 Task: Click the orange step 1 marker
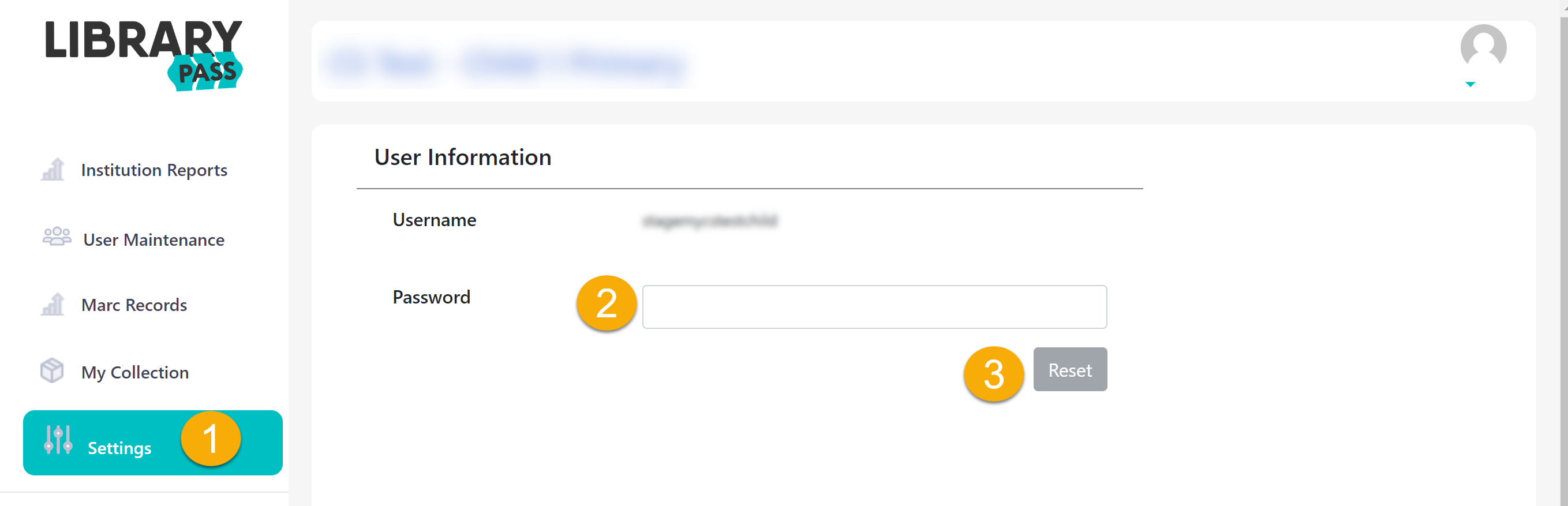click(x=211, y=439)
